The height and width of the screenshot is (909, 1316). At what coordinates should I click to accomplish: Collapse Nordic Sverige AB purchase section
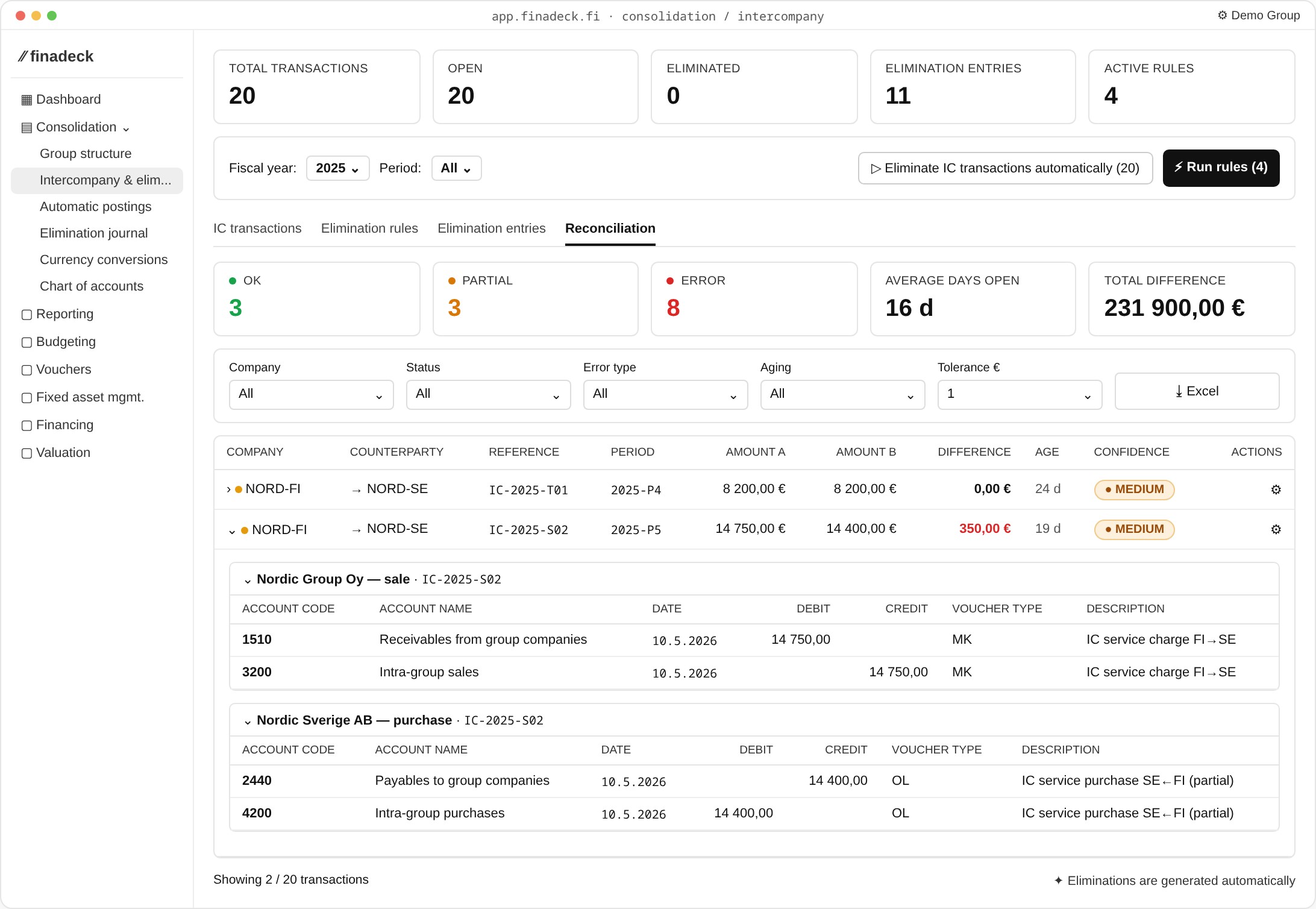click(x=248, y=721)
